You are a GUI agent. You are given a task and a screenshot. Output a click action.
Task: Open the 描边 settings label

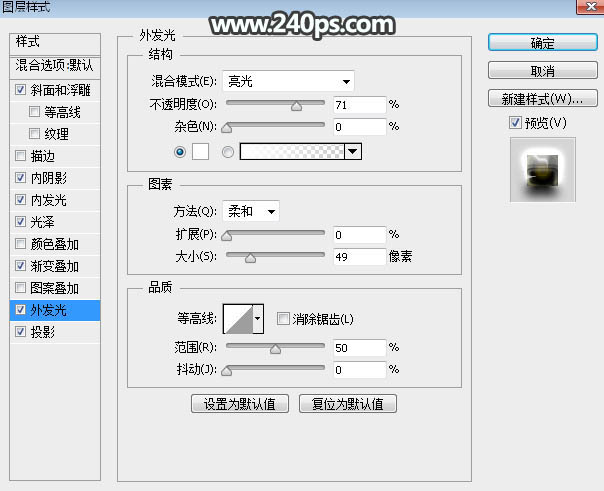point(43,156)
